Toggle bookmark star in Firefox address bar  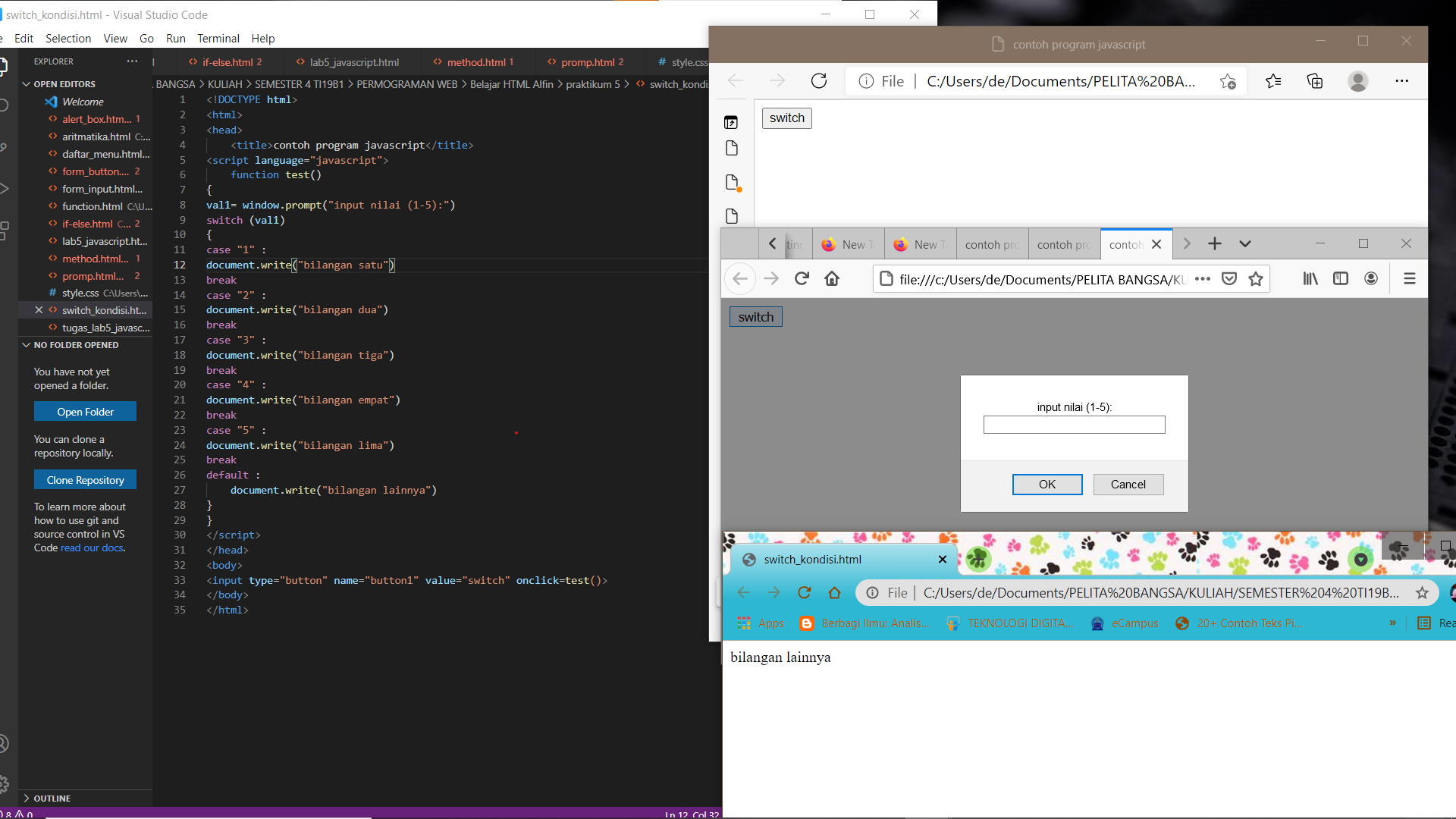1257,278
